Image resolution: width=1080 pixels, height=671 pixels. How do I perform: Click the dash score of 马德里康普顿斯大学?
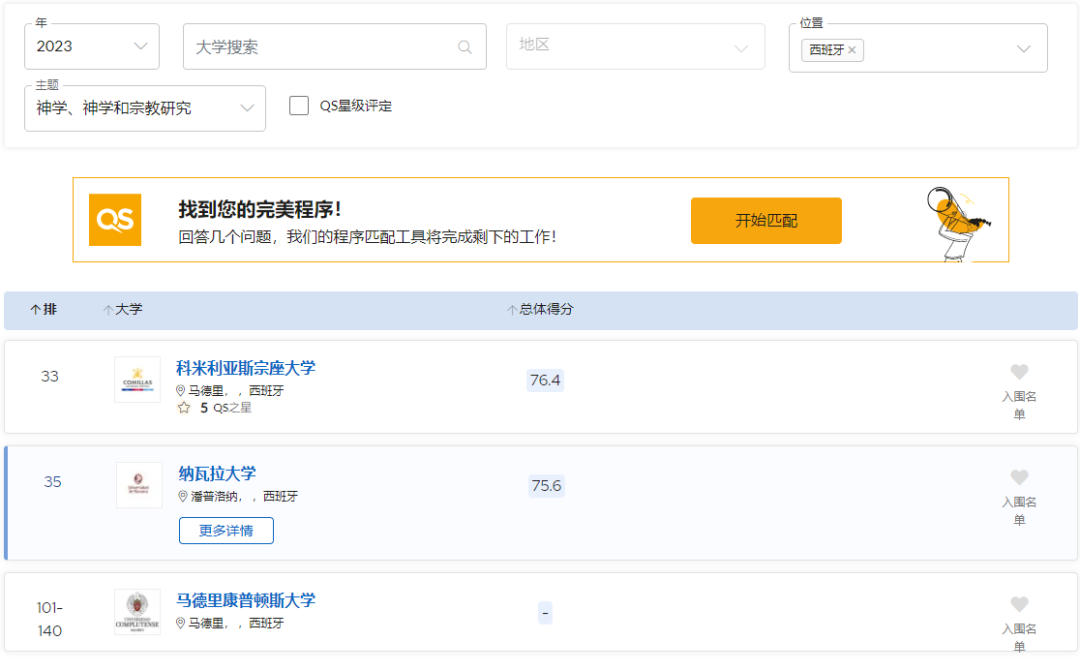coord(545,612)
